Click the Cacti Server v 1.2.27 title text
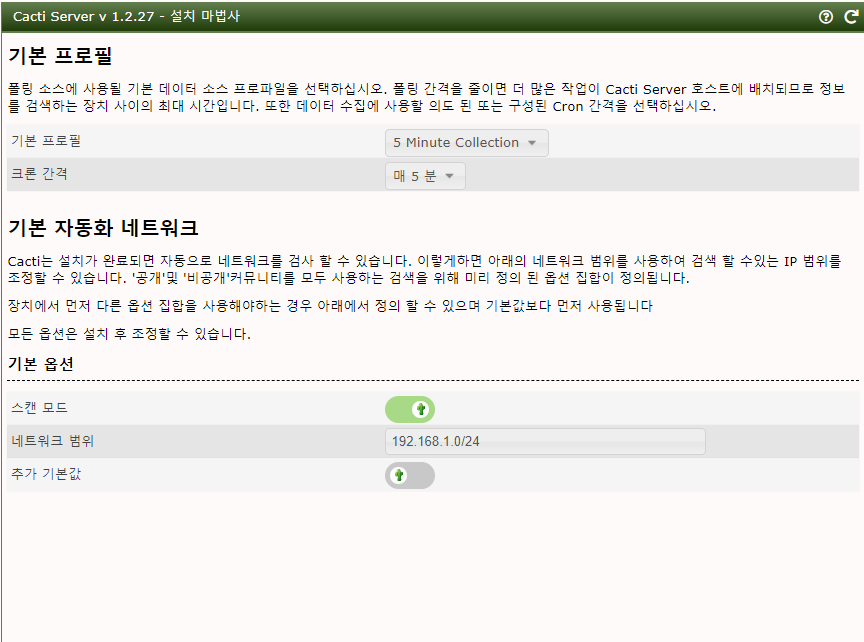 (x=84, y=17)
